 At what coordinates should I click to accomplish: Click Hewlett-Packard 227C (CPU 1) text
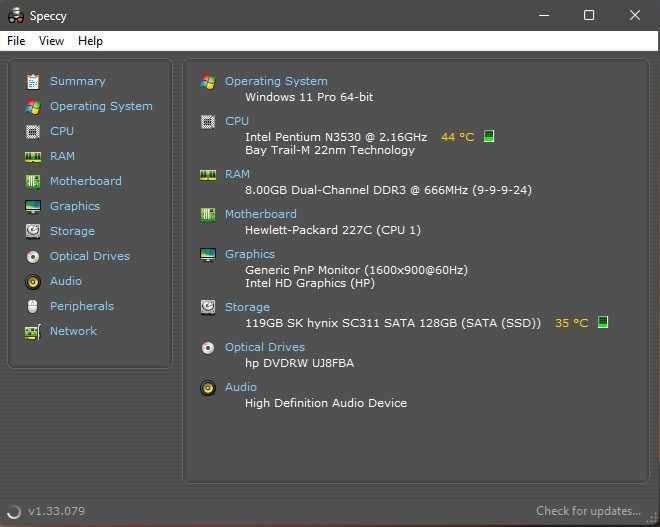pyautogui.click(x=333, y=230)
